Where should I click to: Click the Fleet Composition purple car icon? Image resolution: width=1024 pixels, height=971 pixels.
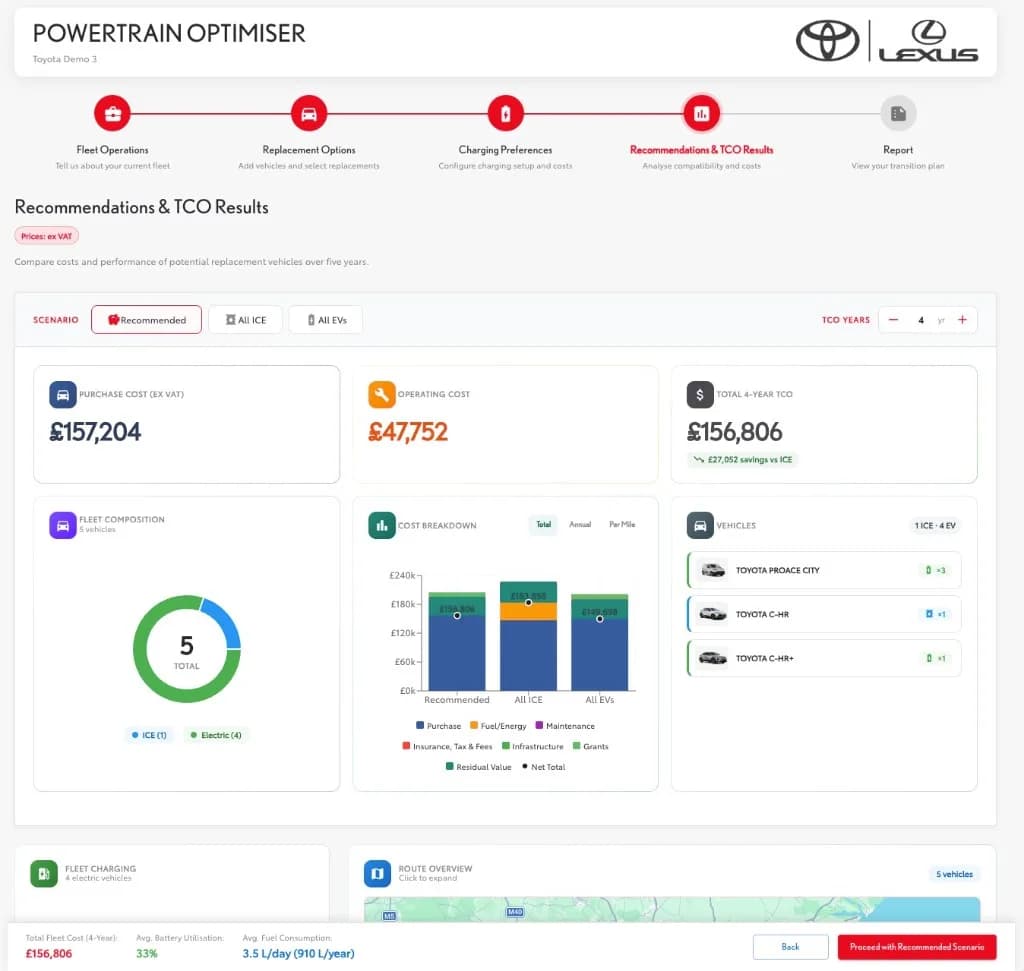pyautogui.click(x=63, y=525)
